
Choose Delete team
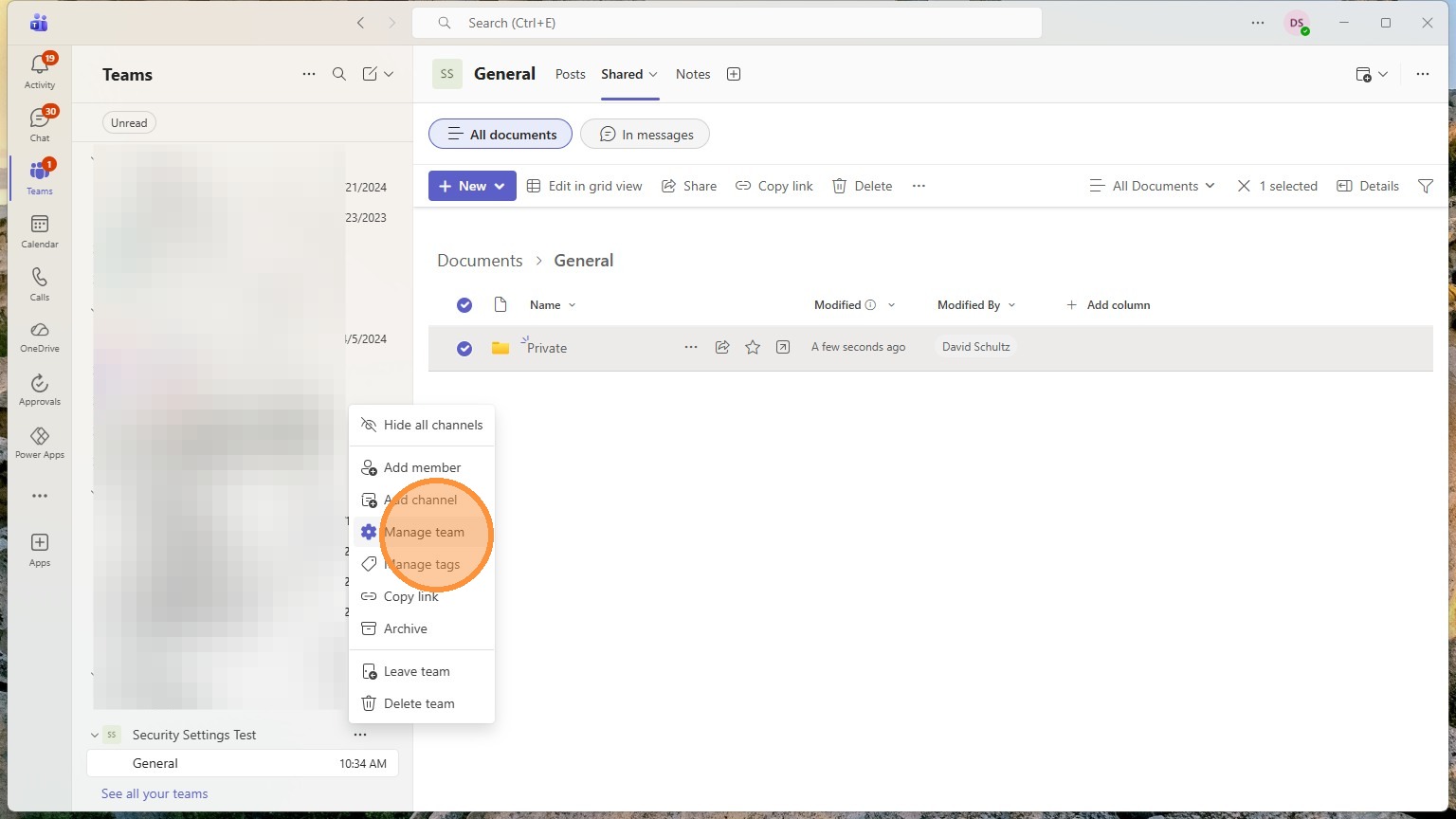[422, 703]
